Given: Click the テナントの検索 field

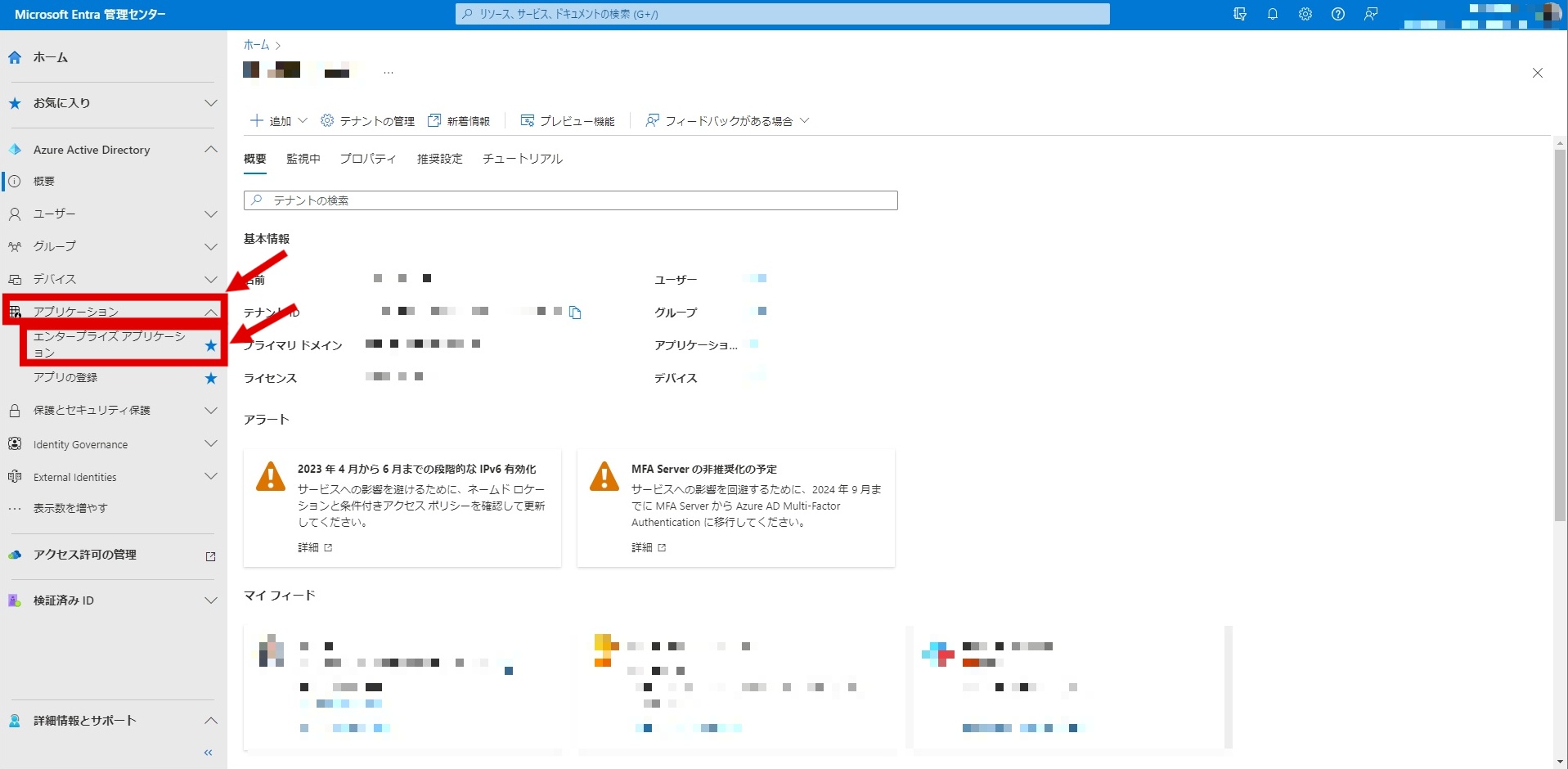Looking at the screenshot, I should pos(571,200).
